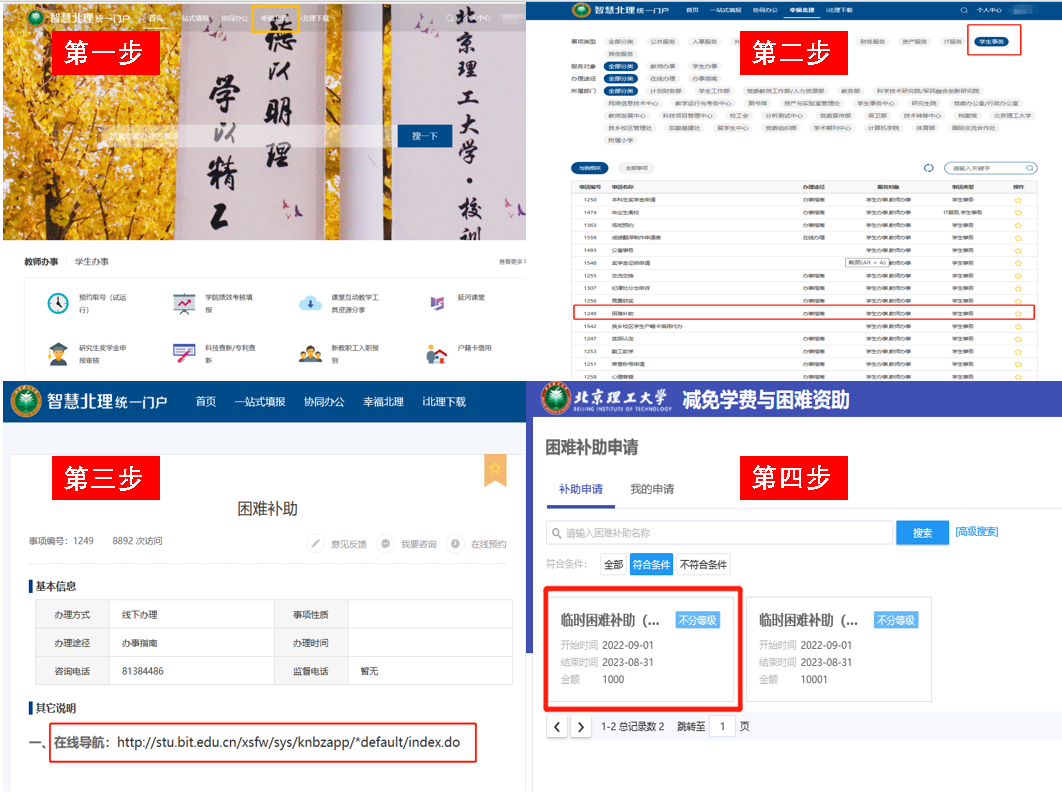Image resolution: width=1062 pixels, height=798 pixels.
Task: Open the 课堂互动教学工具资源分享 cloud icon
Action: 310,303
